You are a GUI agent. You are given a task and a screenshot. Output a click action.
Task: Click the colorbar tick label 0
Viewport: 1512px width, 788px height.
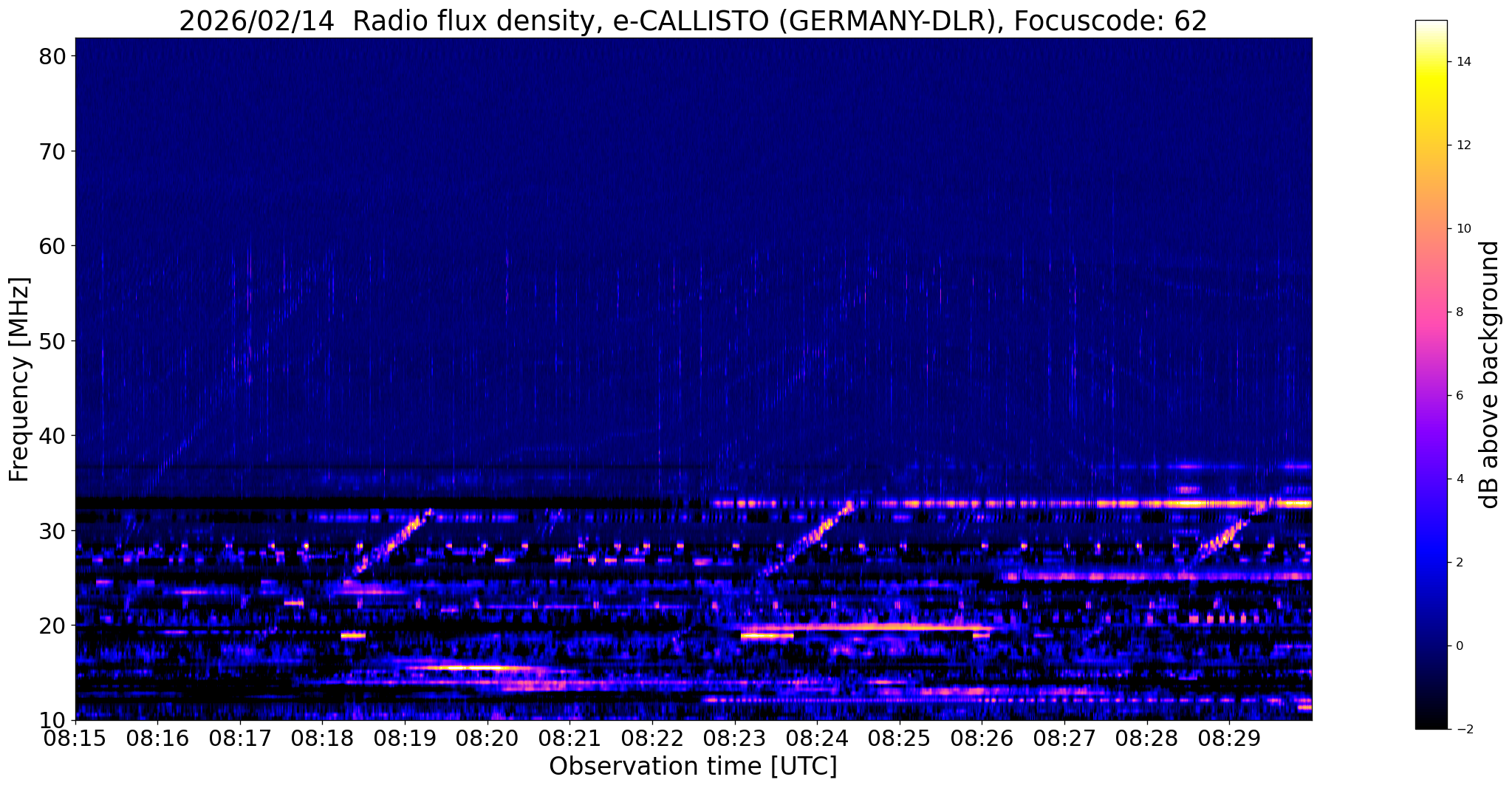(1458, 646)
